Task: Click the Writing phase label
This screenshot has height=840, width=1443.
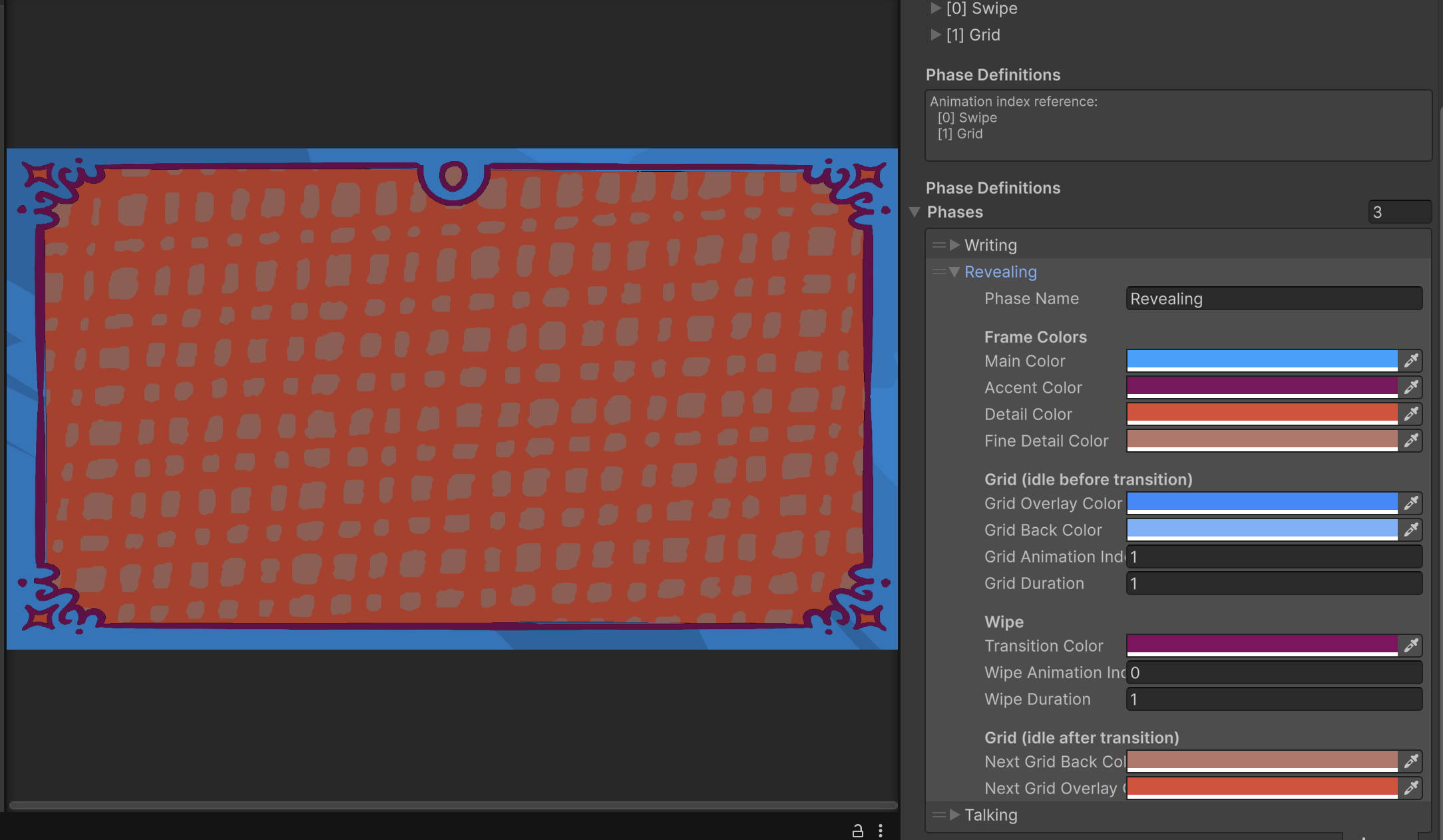Action: pyautogui.click(x=990, y=245)
